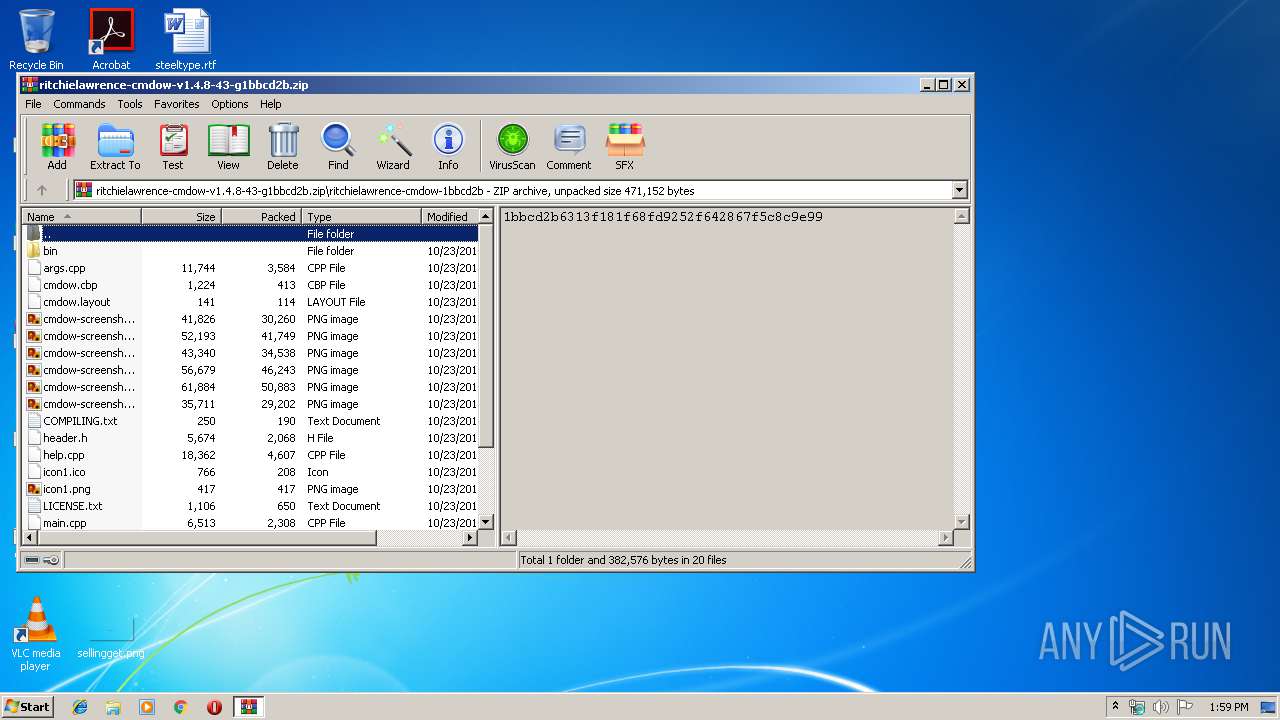Viewport: 1280px width, 720px height.
Task: Click WinRAR taskbar button
Action: click(248, 707)
